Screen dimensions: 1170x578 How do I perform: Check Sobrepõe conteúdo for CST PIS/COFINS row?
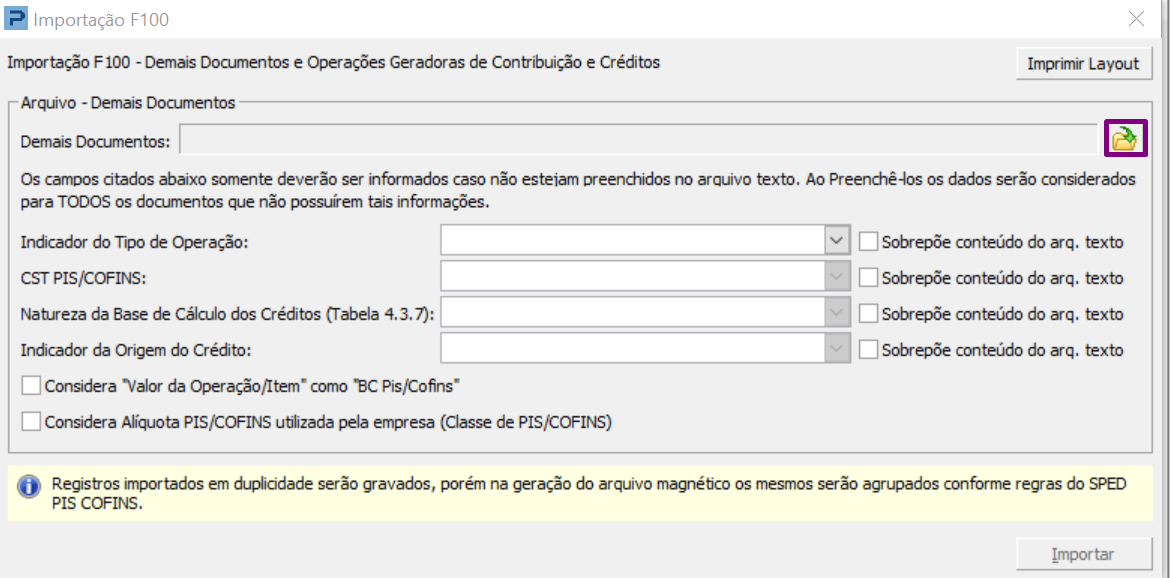click(x=868, y=277)
